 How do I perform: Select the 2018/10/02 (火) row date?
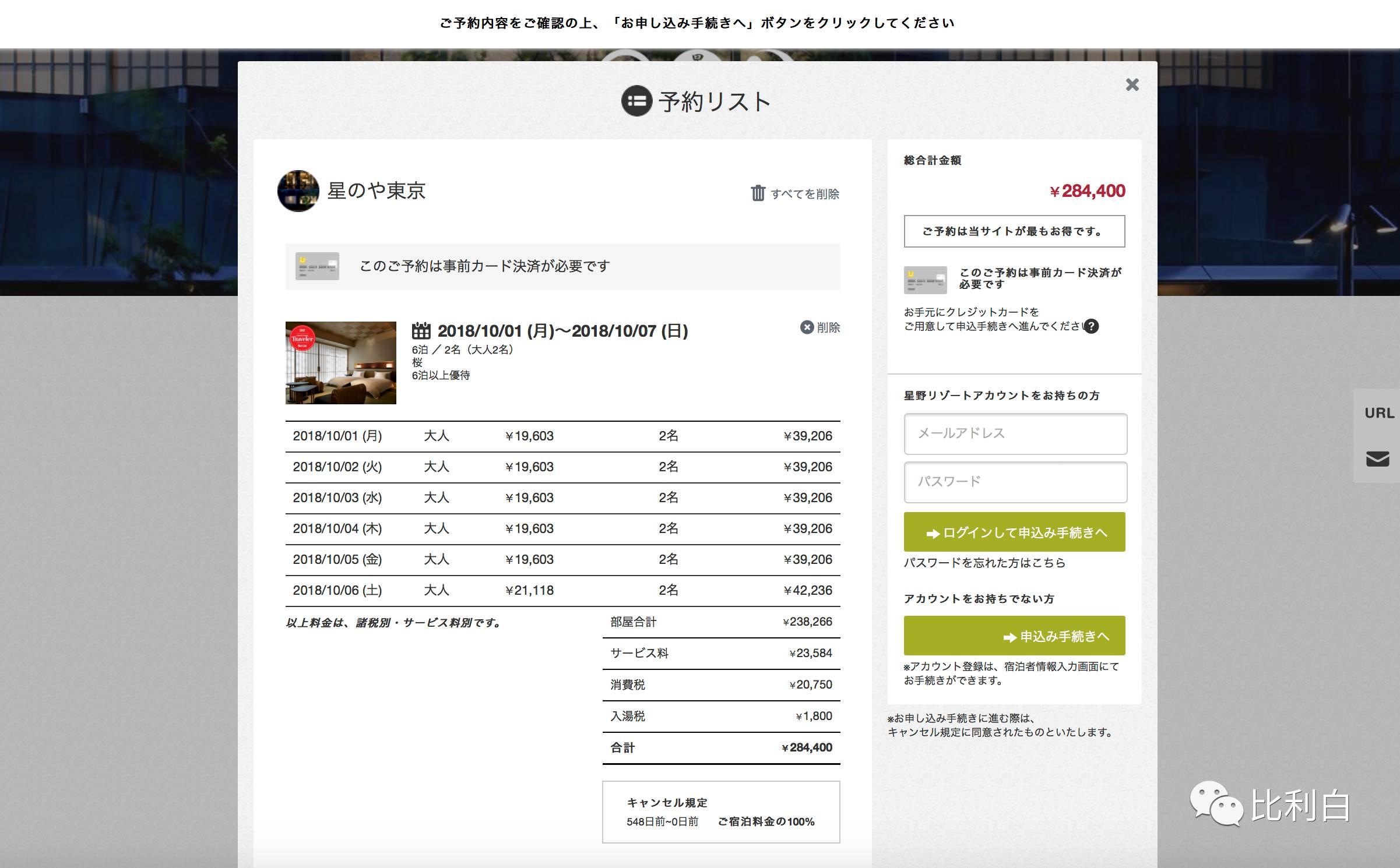coord(337,467)
